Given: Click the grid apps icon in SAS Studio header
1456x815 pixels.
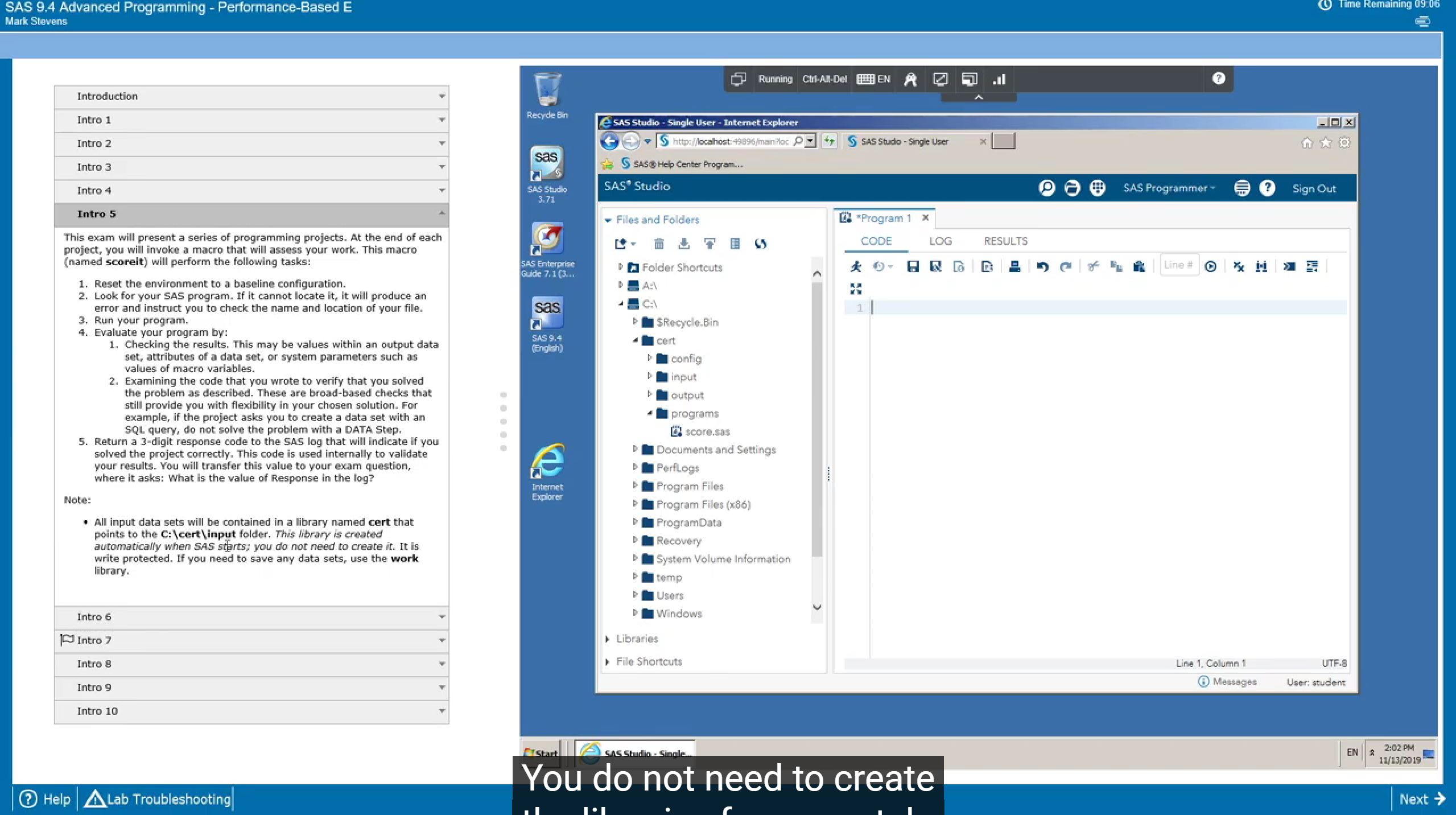Looking at the screenshot, I should pyautogui.click(x=1098, y=188).
